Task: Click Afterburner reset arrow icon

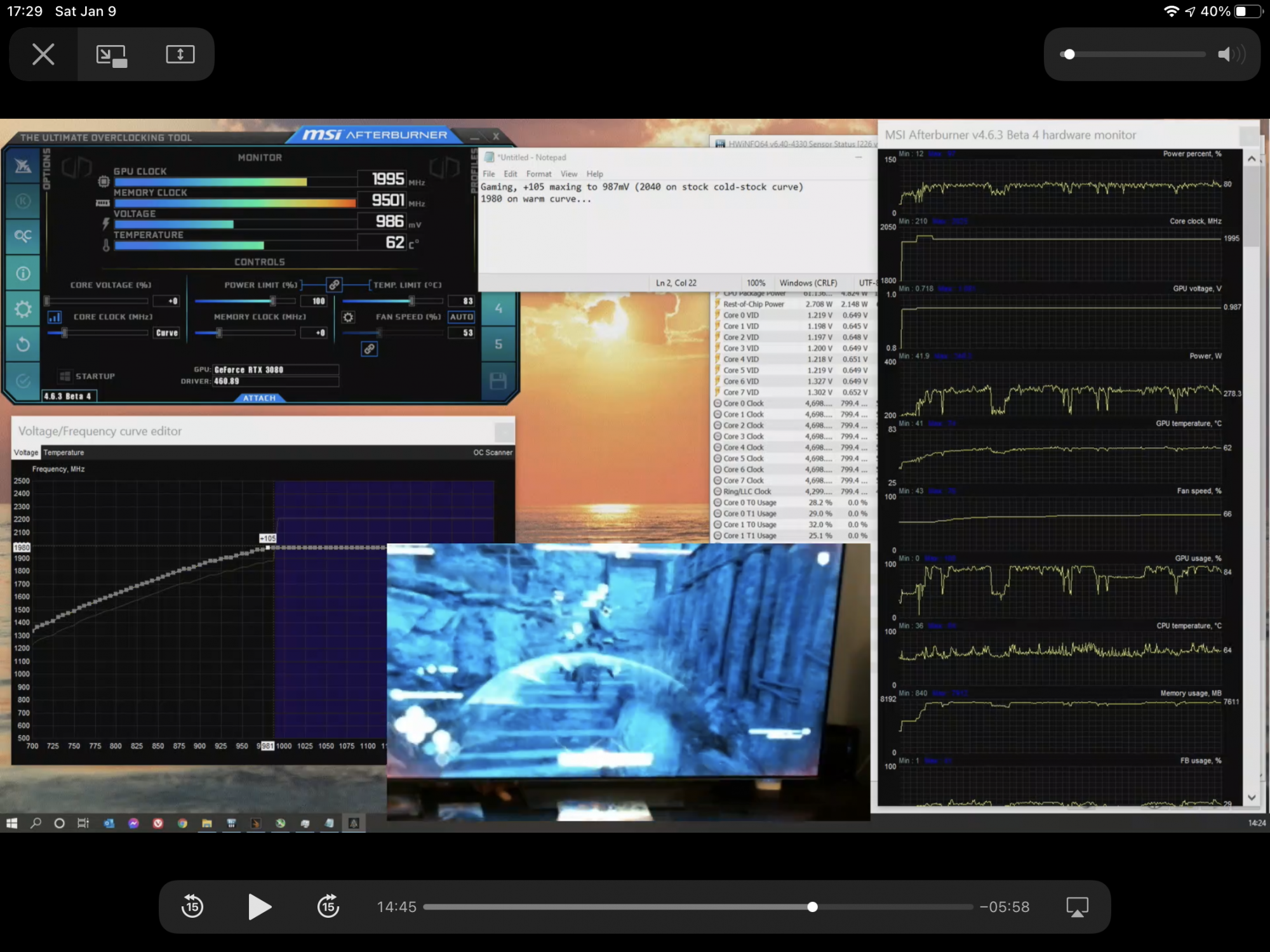Action: pos(23,344)
